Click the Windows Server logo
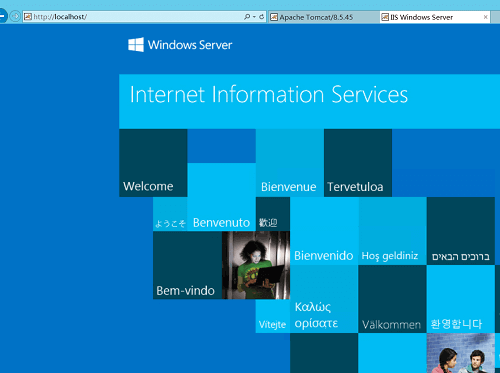Screen dimensions: 500x373 point(180,45)
